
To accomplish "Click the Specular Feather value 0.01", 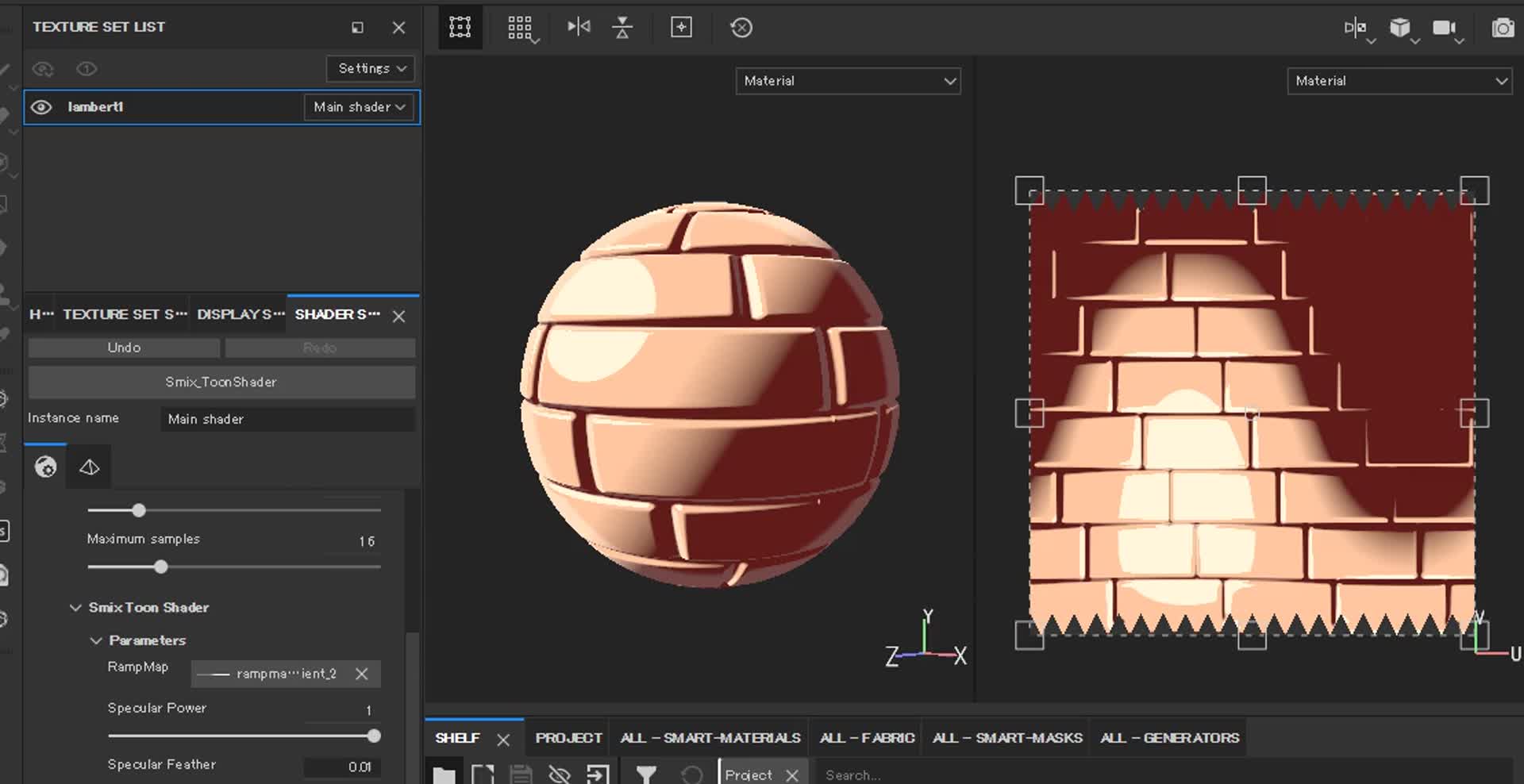I will pyautogui.click(x=359, y=767).
